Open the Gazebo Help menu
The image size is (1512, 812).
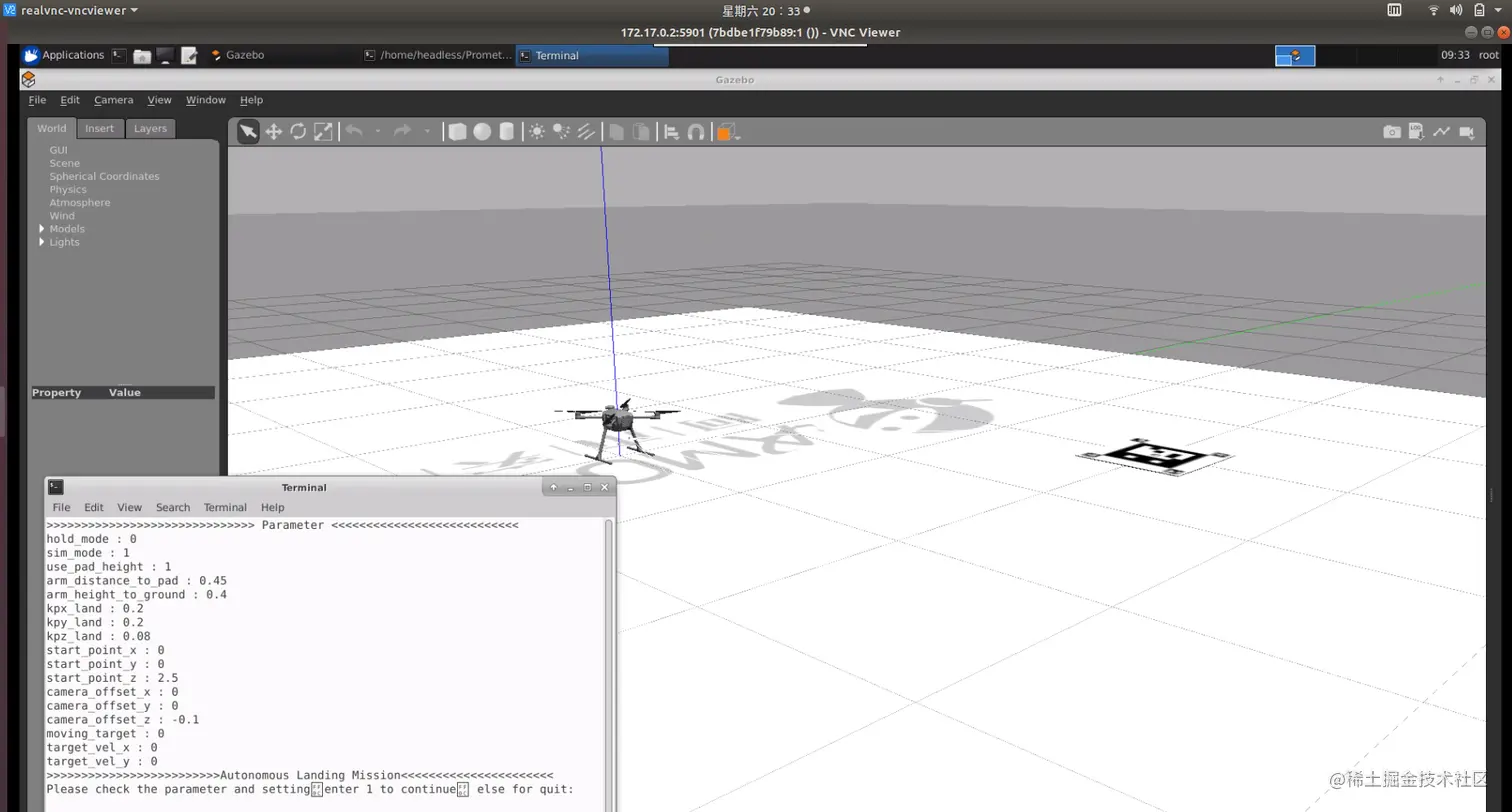coord(252,100)
